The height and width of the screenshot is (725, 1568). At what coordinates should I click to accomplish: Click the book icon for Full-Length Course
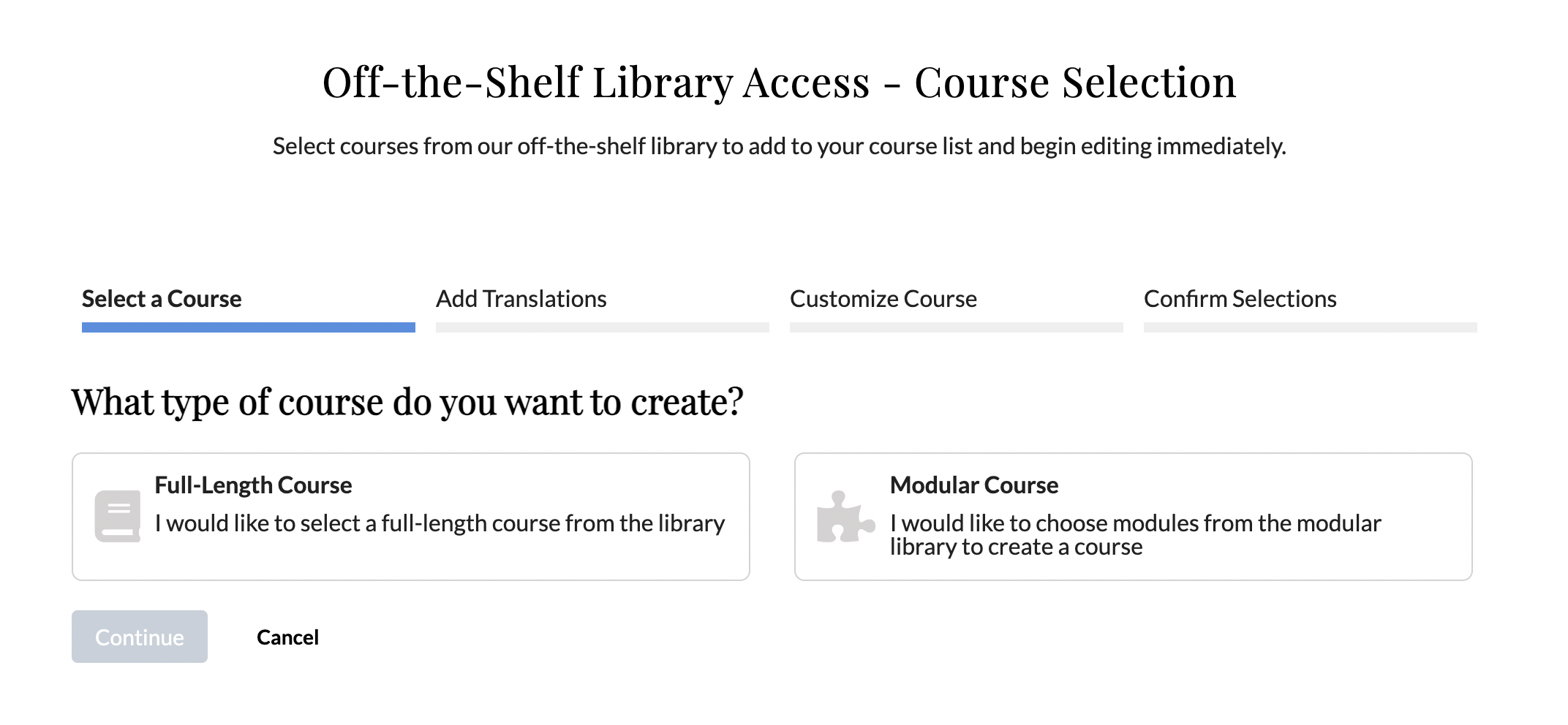coord(117,516)
